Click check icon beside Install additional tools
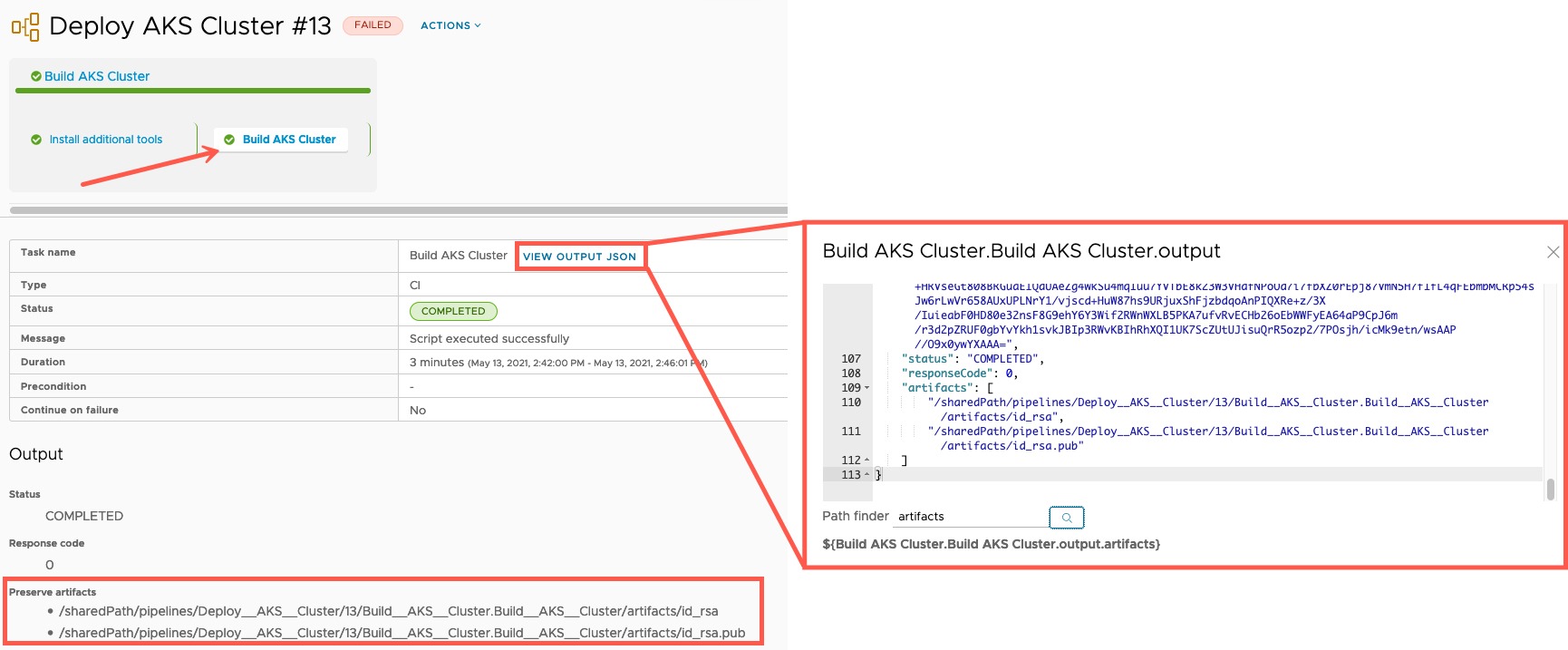The width and height of the screenshot is (1568, 650). (x=36, y=140)
